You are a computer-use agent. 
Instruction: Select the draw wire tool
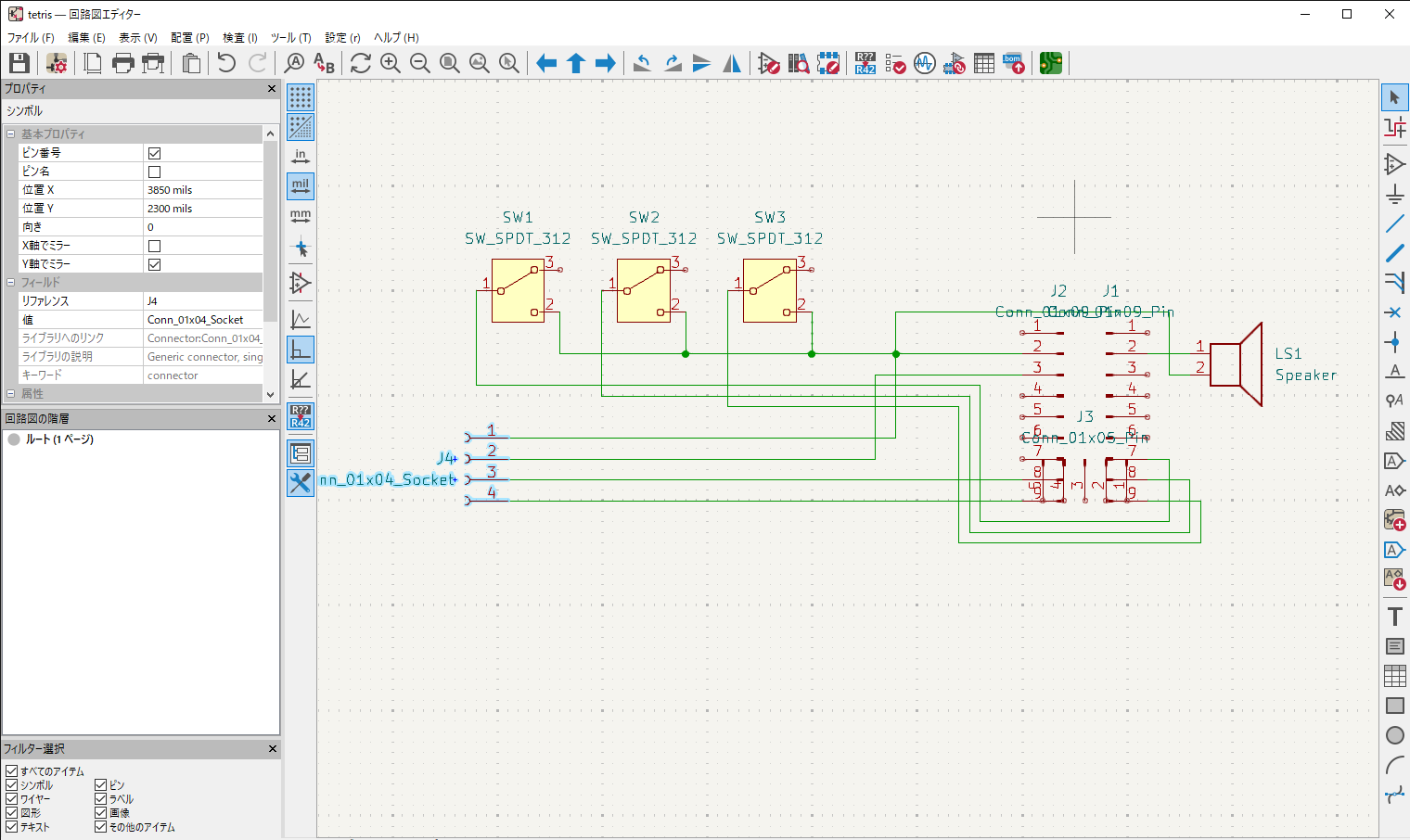(x=1394, y=223)
